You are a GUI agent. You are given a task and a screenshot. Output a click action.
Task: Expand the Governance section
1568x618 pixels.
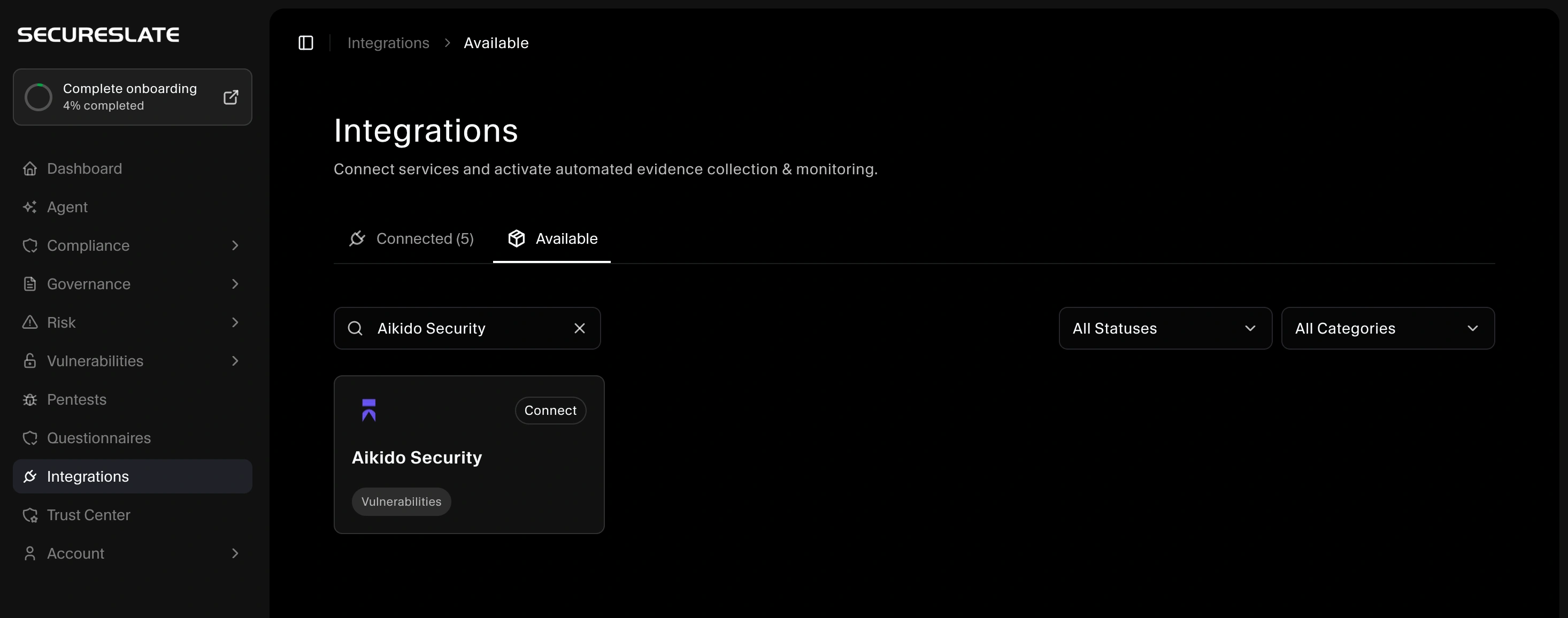pos(235,284)
